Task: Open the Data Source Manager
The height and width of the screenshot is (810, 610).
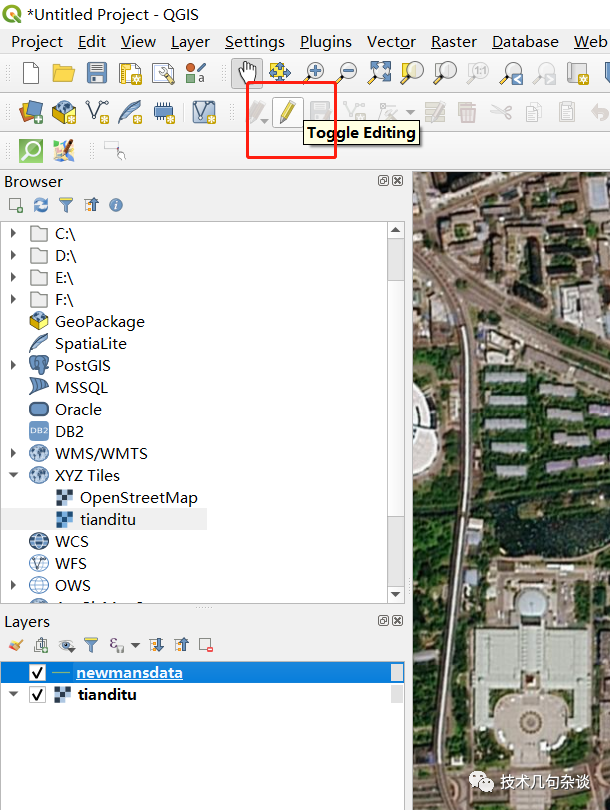Action: [x=31, y=111]
